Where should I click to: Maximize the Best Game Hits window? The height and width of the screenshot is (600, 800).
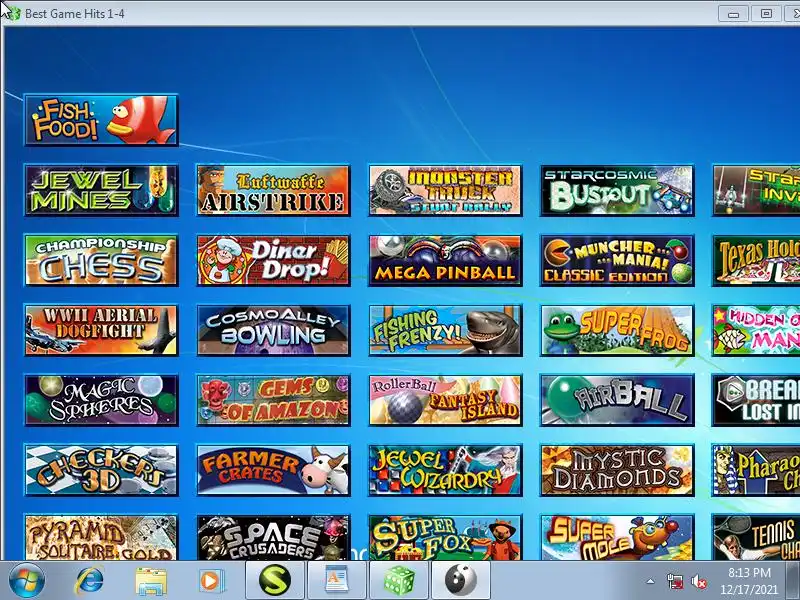pyautogui.click(x=766, y=14)
